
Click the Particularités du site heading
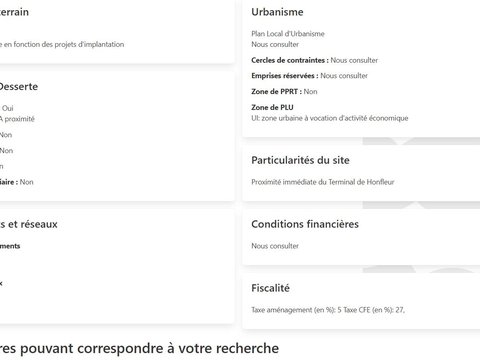click(300, 160)
